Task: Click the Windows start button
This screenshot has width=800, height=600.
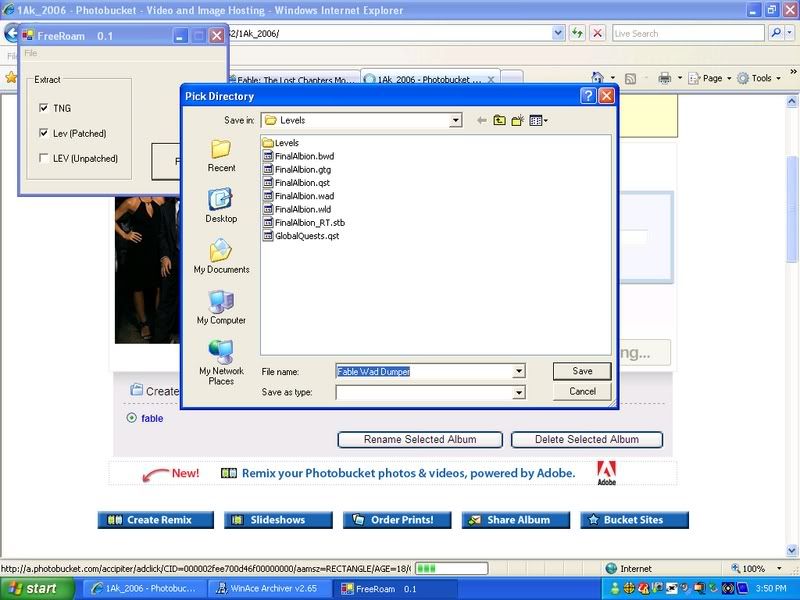Action: coord(35,589)
